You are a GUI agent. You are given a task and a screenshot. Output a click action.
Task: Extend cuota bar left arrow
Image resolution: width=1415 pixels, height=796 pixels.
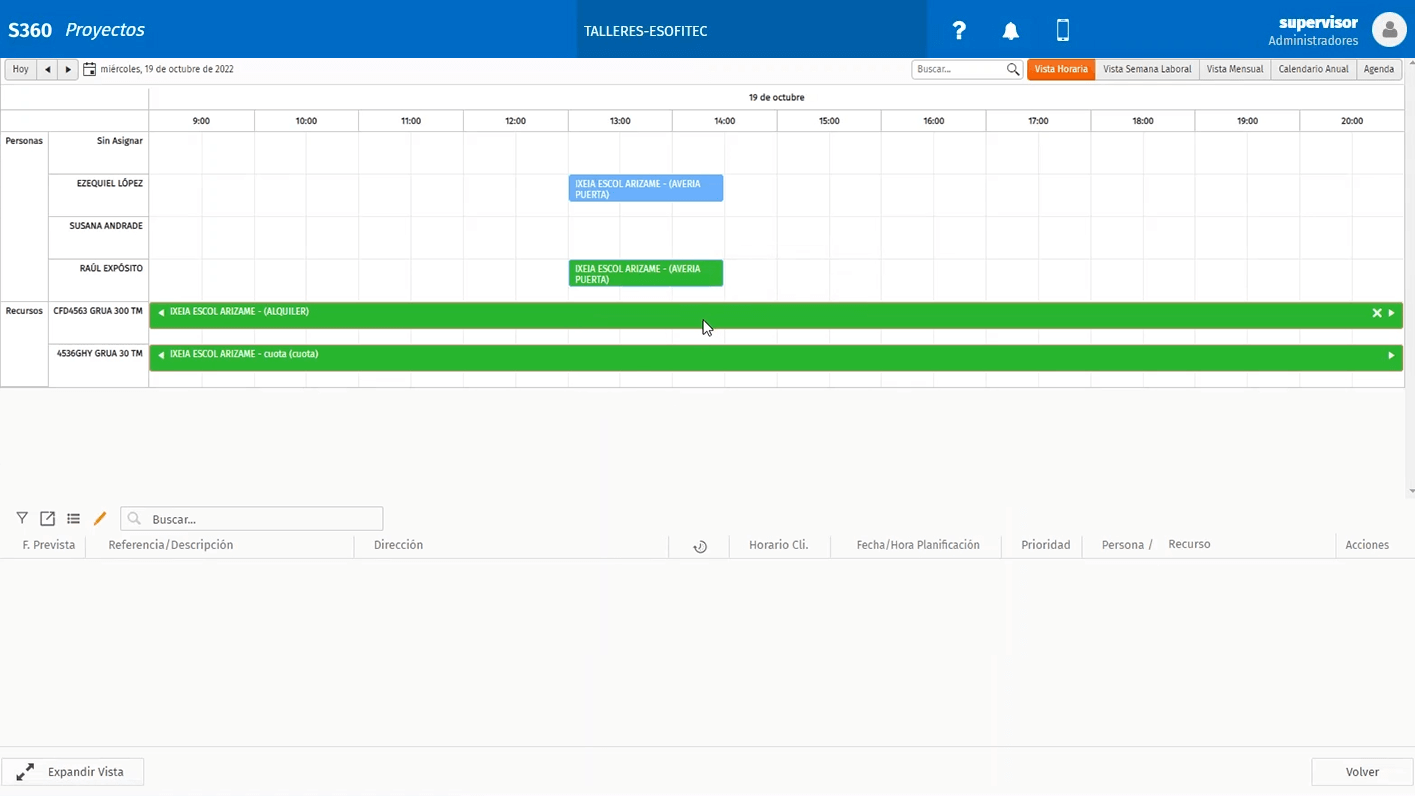[161, 355]
